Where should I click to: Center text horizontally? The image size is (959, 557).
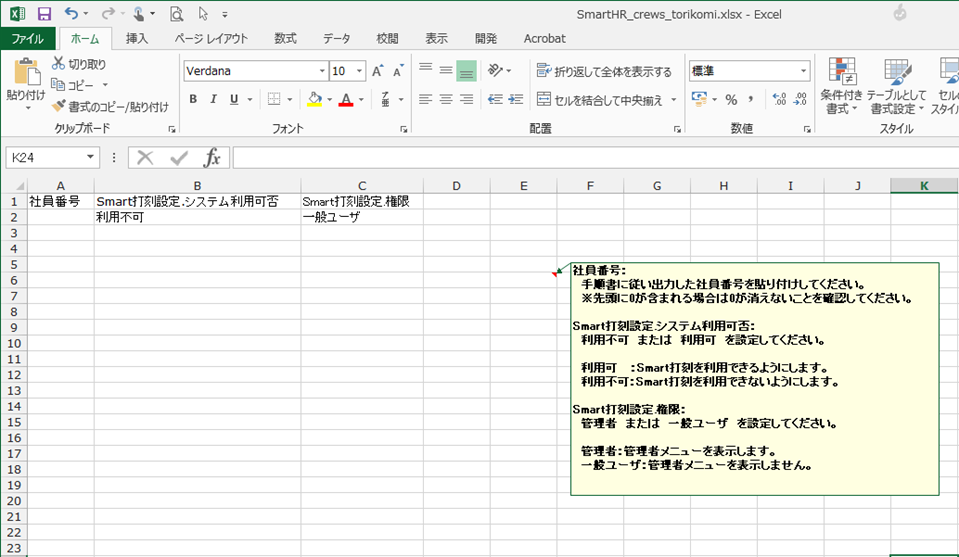446,99
